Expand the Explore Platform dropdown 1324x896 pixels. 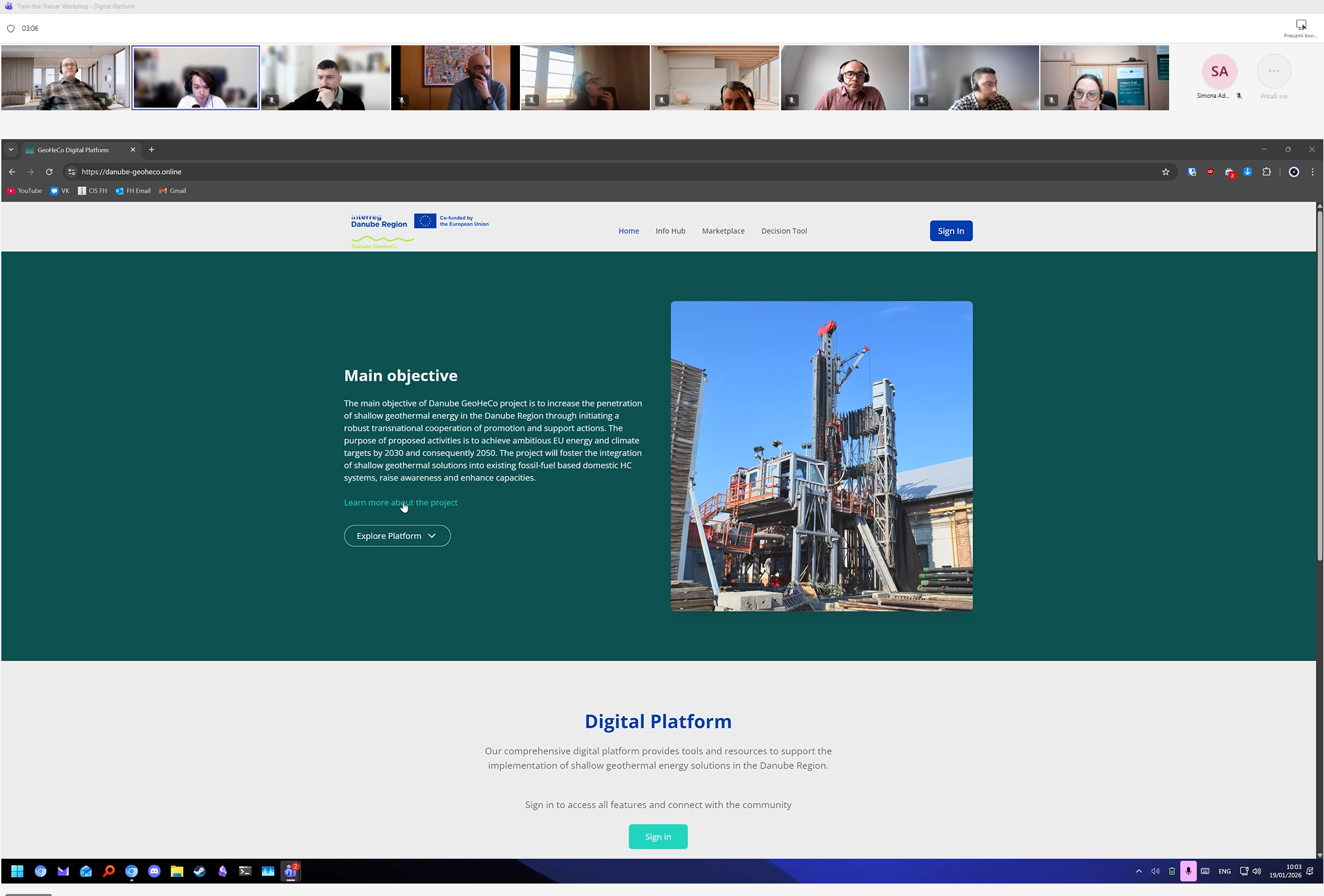pos(397,536)
